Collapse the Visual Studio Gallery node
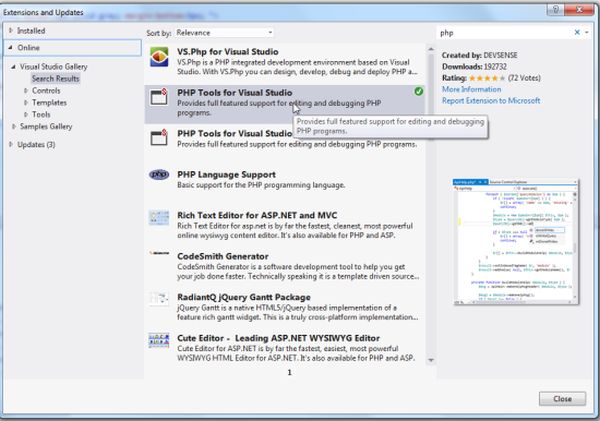 [x=13, y=67]
